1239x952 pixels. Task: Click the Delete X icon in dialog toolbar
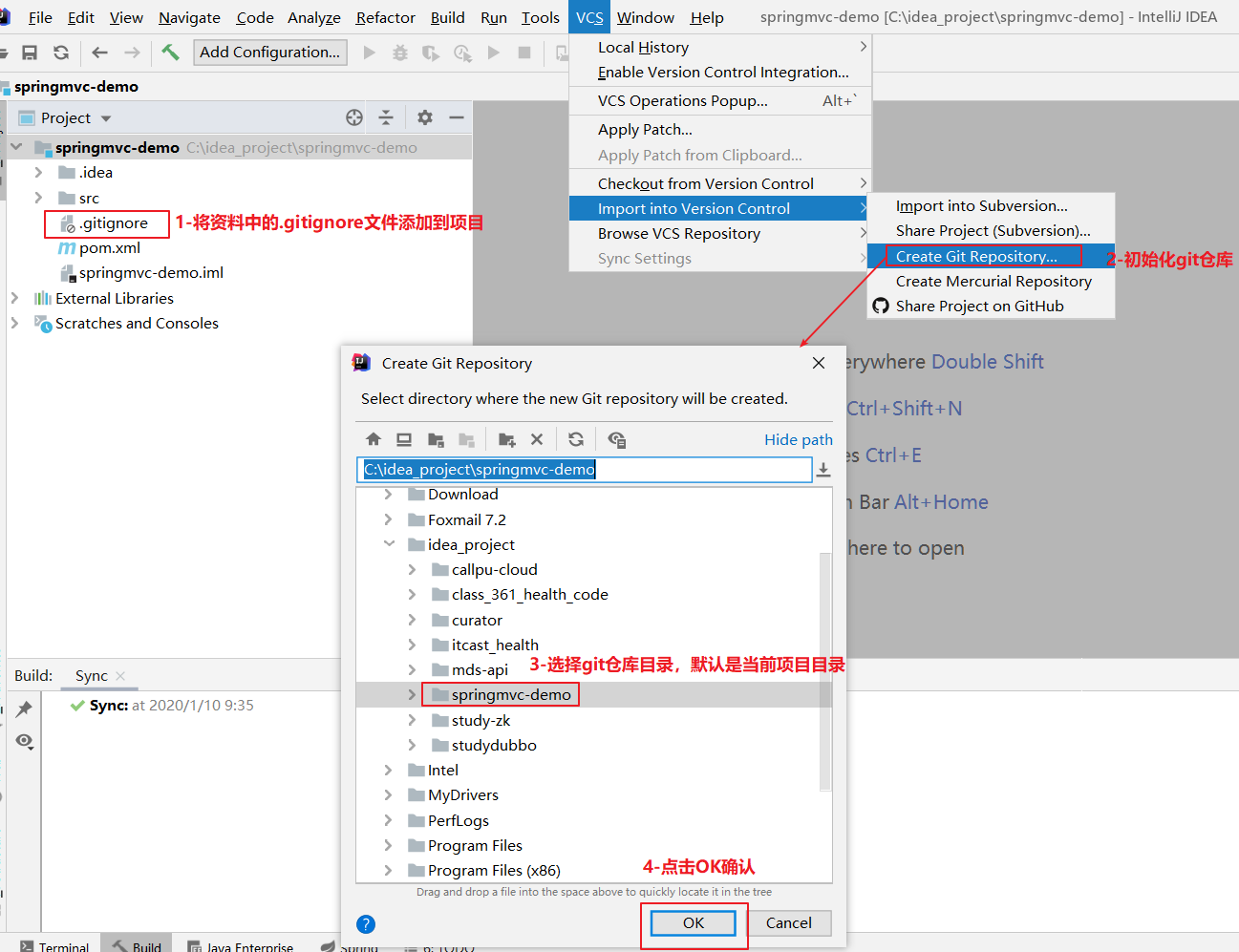pyautogui.click(x=537, y=439)
